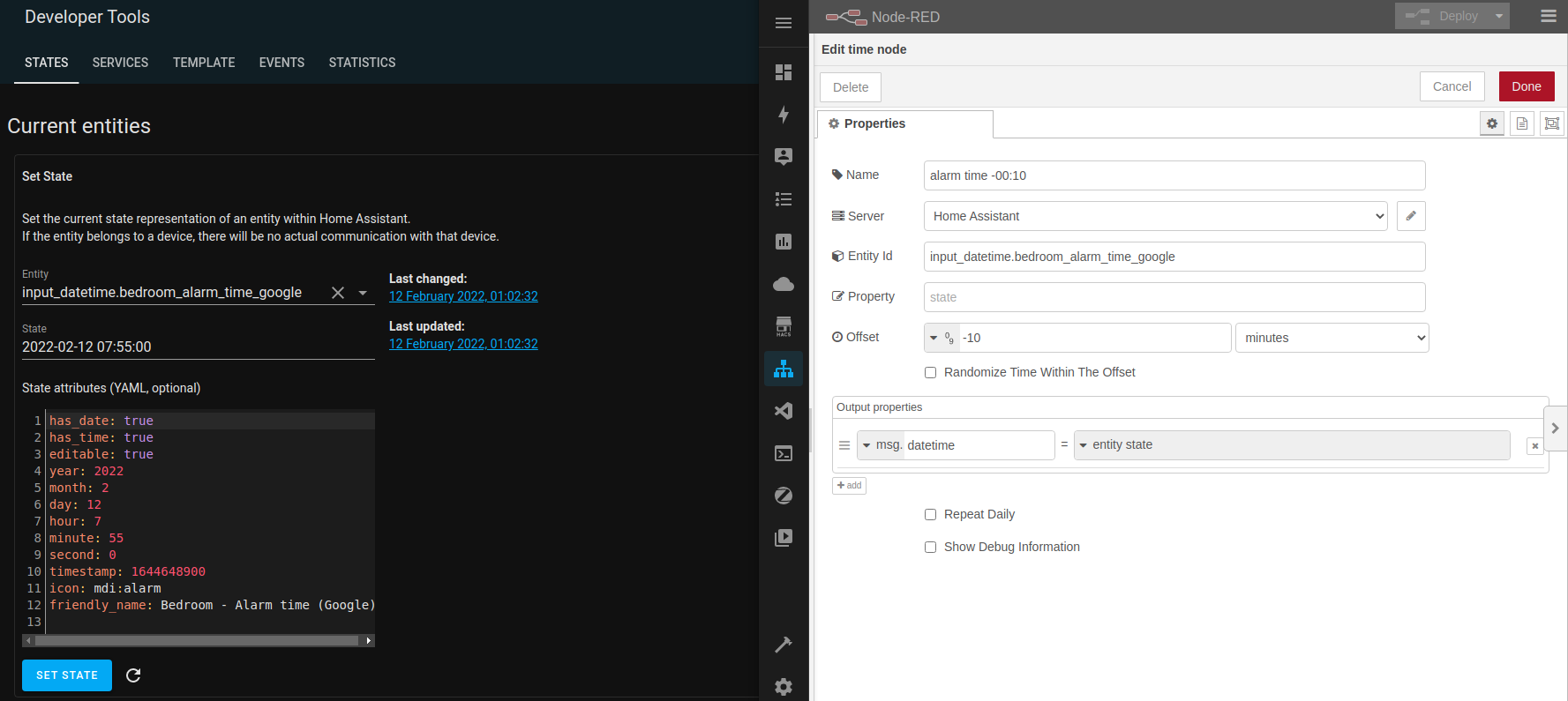The height and width of the screenshot is (701, 1568).
Task: Enable the Repeat Daily checkbox
Action: click(x=930, y=515)
